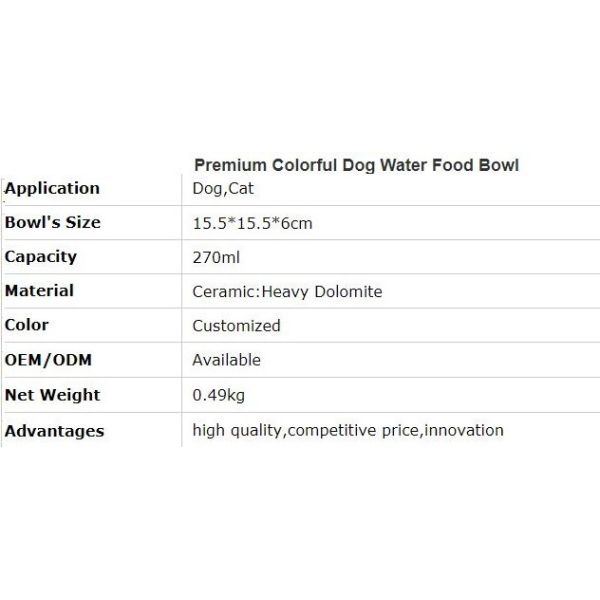Click the Premium Colorful Dog Water Food Bowl title
The image size is (600, 600).
[355, 164]
